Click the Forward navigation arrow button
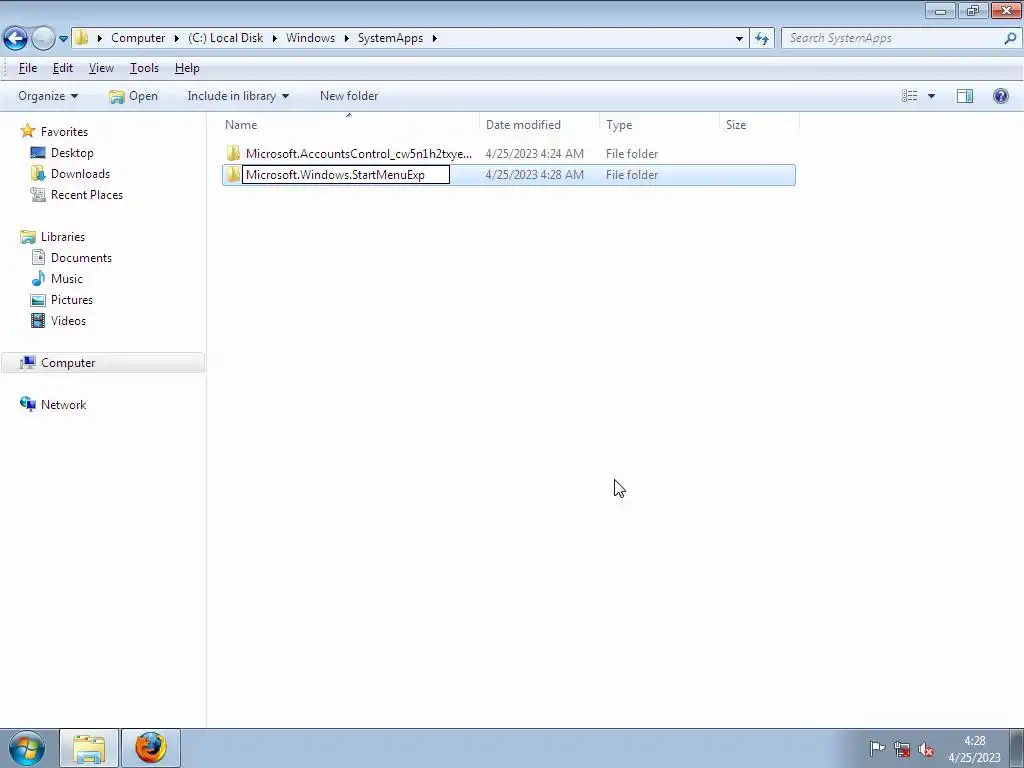 (43, 39)
